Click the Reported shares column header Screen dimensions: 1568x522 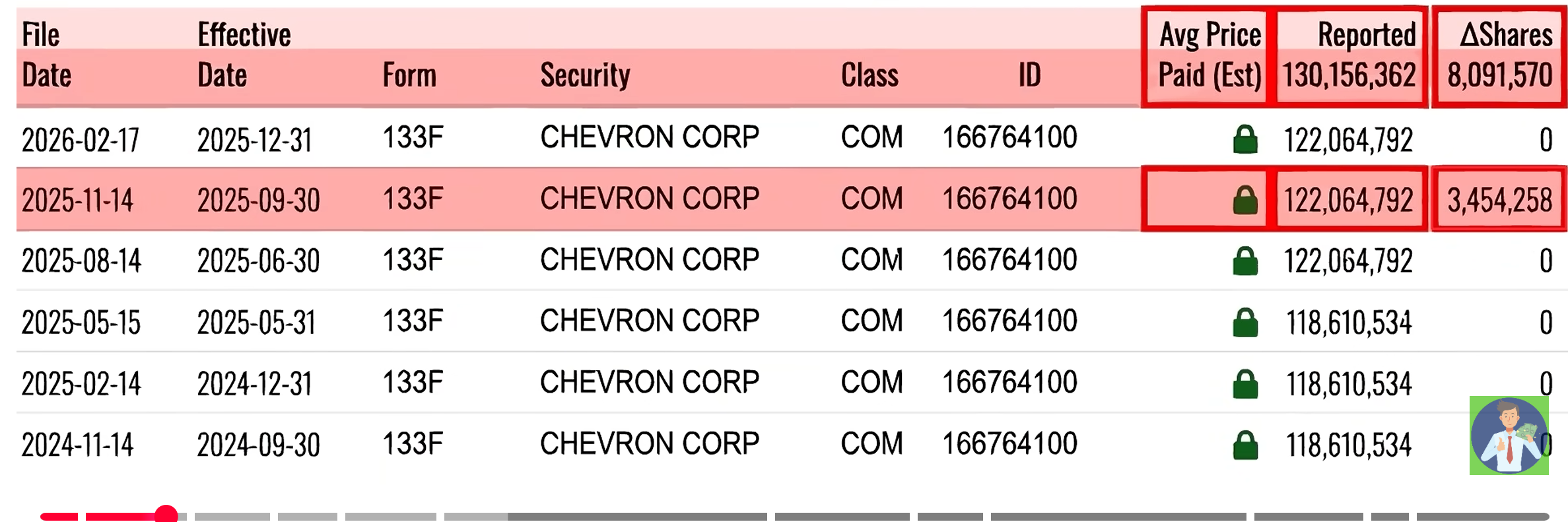coord(1350,55)
